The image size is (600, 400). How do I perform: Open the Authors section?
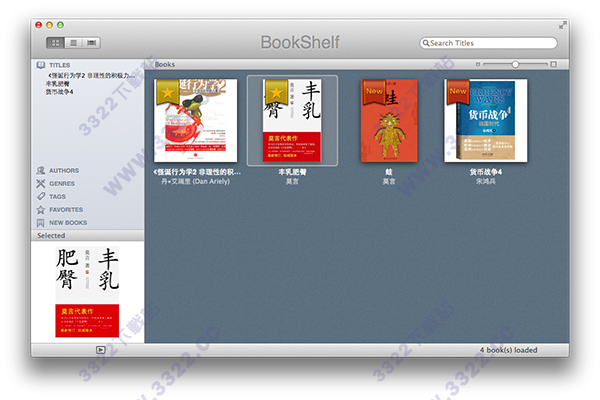coord(64,170)
